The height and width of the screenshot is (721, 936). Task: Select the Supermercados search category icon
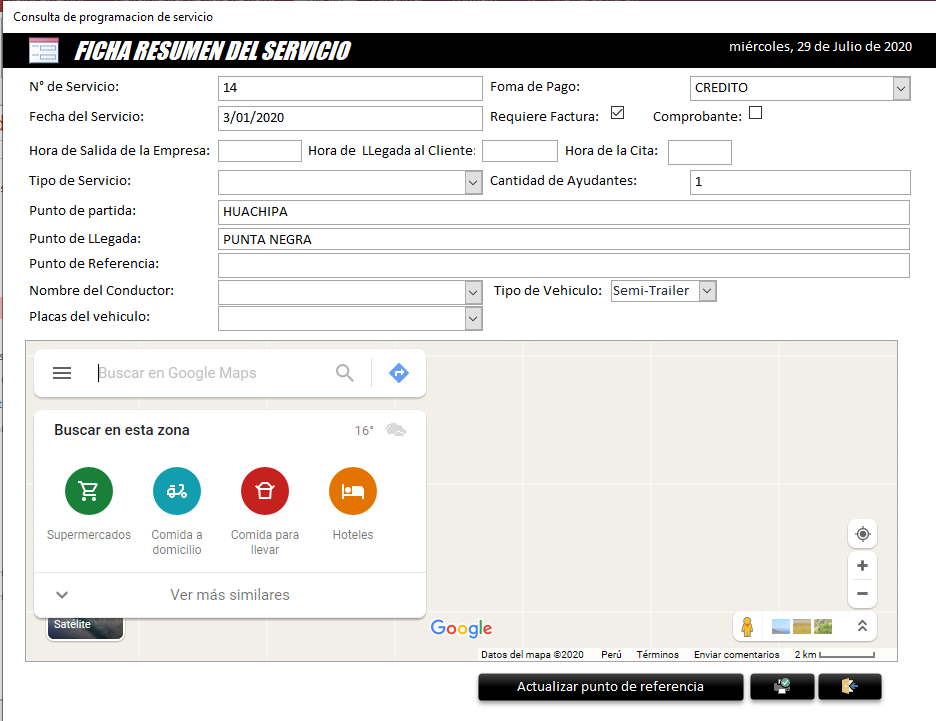coord(88,491)
